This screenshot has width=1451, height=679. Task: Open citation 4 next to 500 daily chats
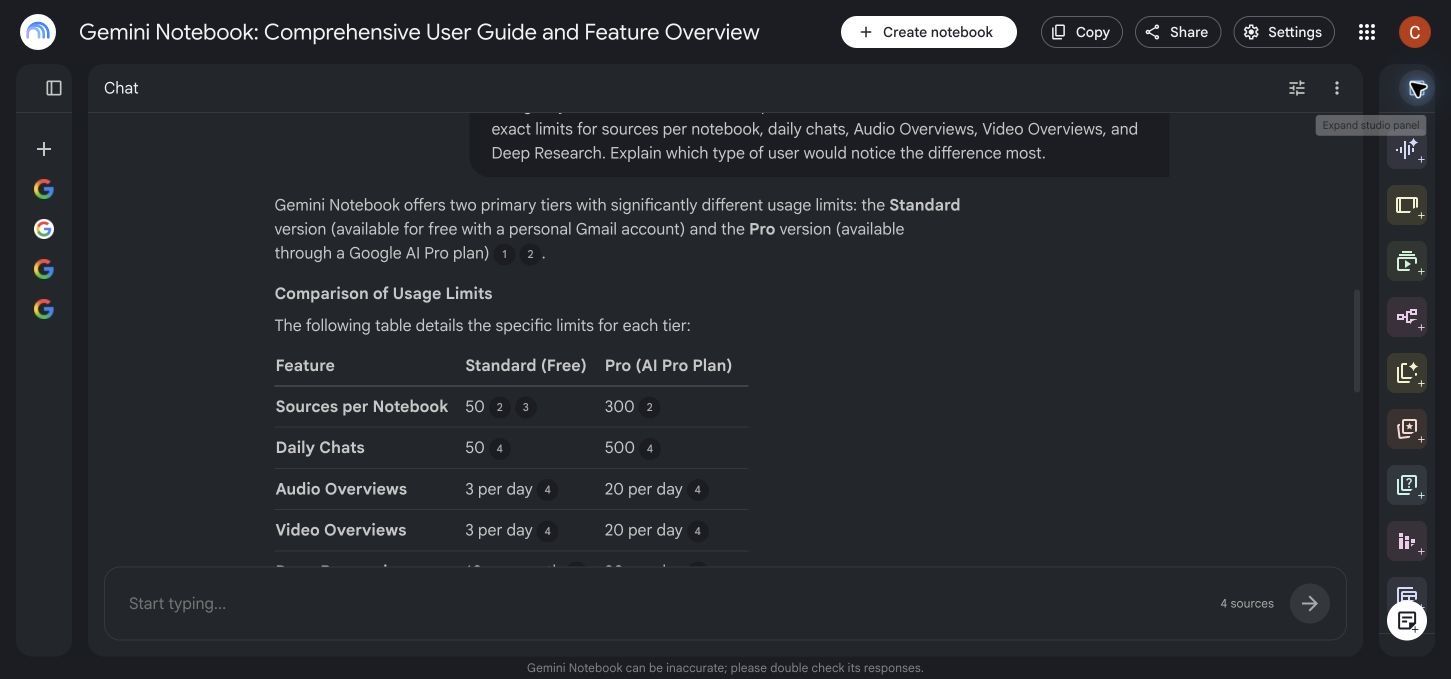pos(650,448)
